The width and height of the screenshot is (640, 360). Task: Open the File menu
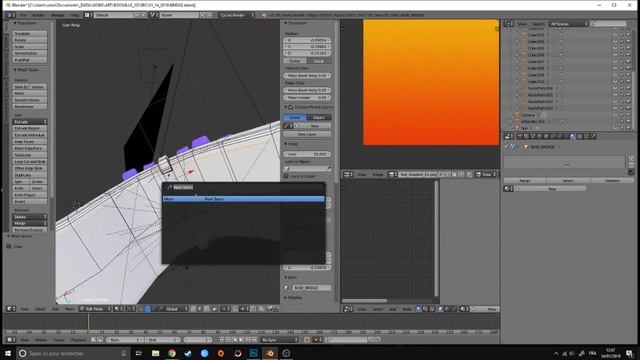(x=23, y=15)
